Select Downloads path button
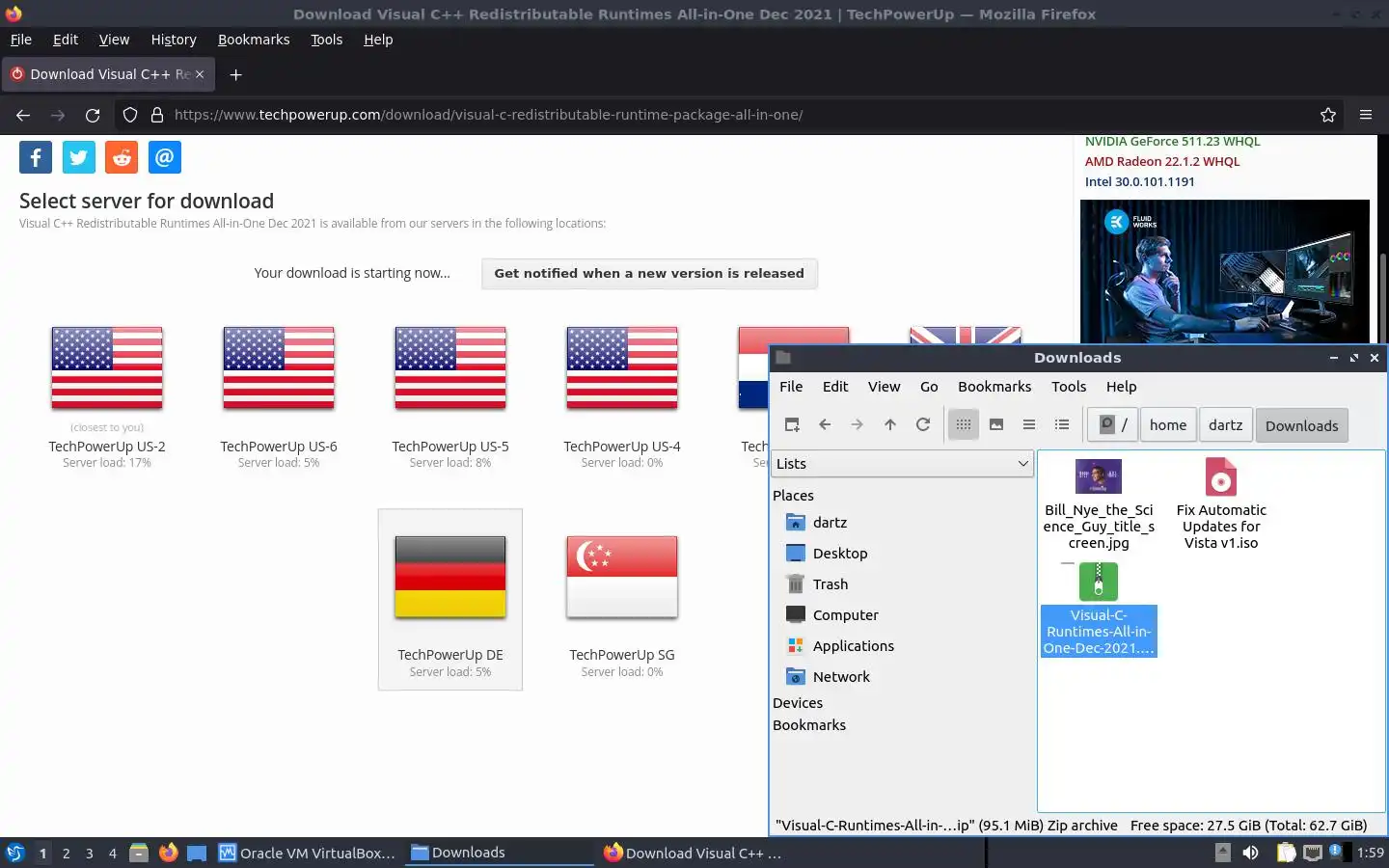The image size is (1389, 868). pyautogui.click(x=1301, y=425)
